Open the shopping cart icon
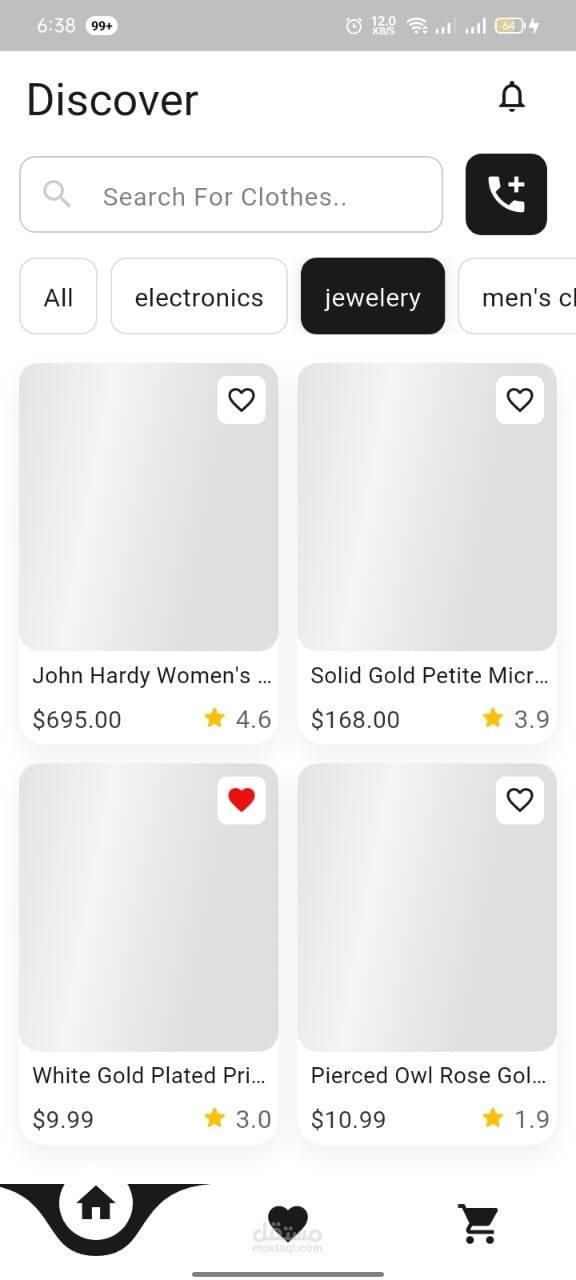Image resolution: width=576 pixels, height=1280 pixels. click(x=478, y=1223)
